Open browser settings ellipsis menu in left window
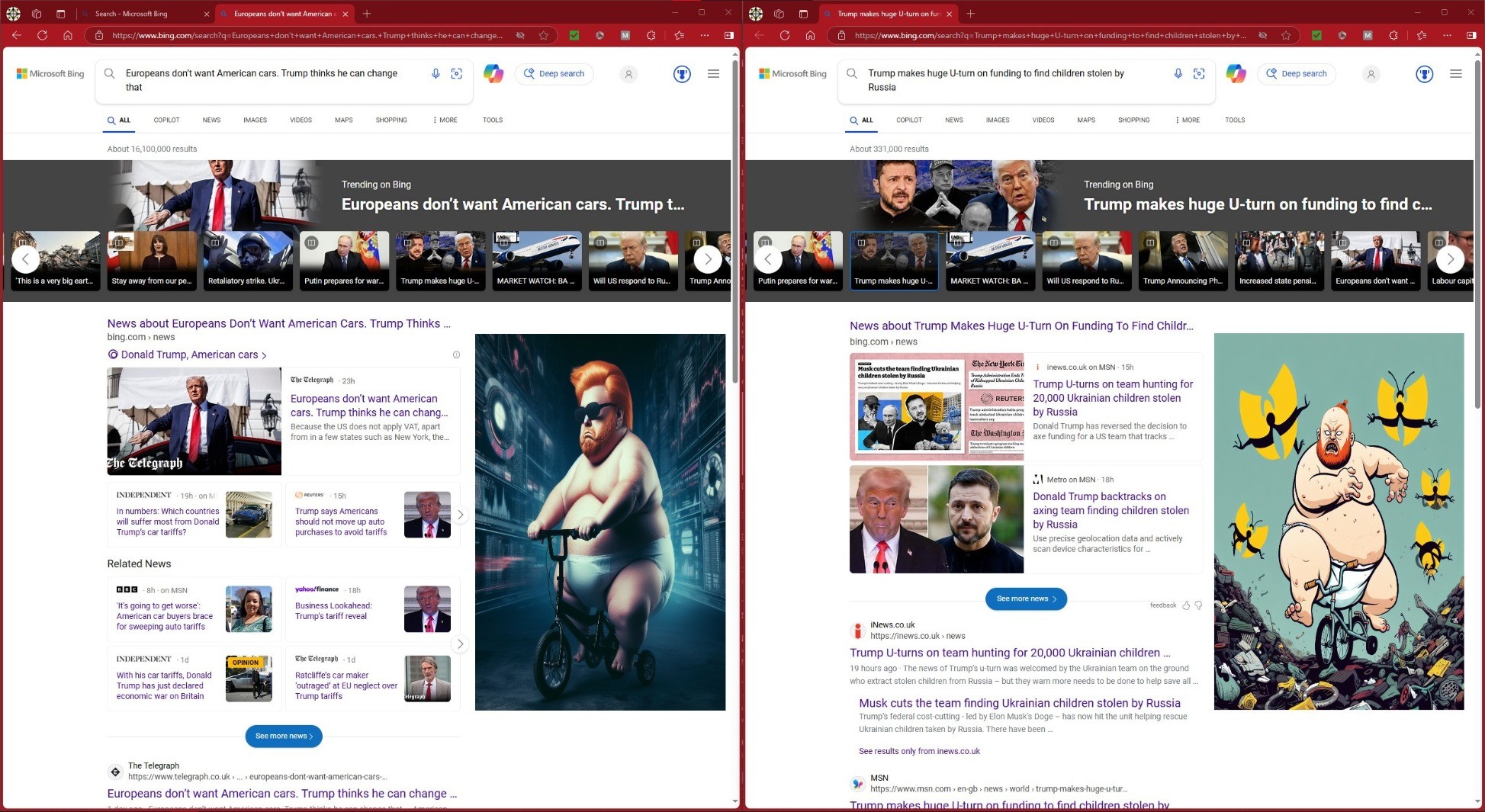The image size is (1485, 812). coord(704,35)
